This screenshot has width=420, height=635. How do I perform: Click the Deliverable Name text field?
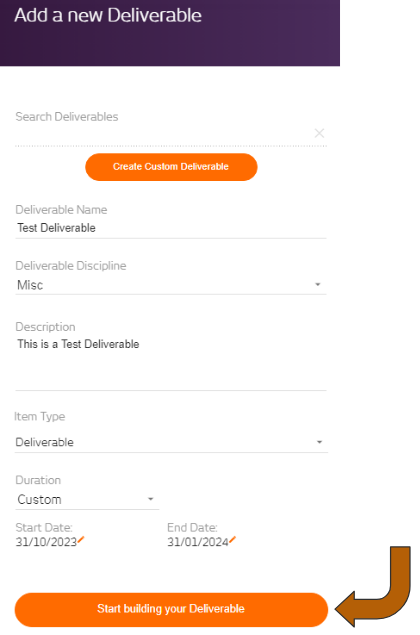pos(171,228)
